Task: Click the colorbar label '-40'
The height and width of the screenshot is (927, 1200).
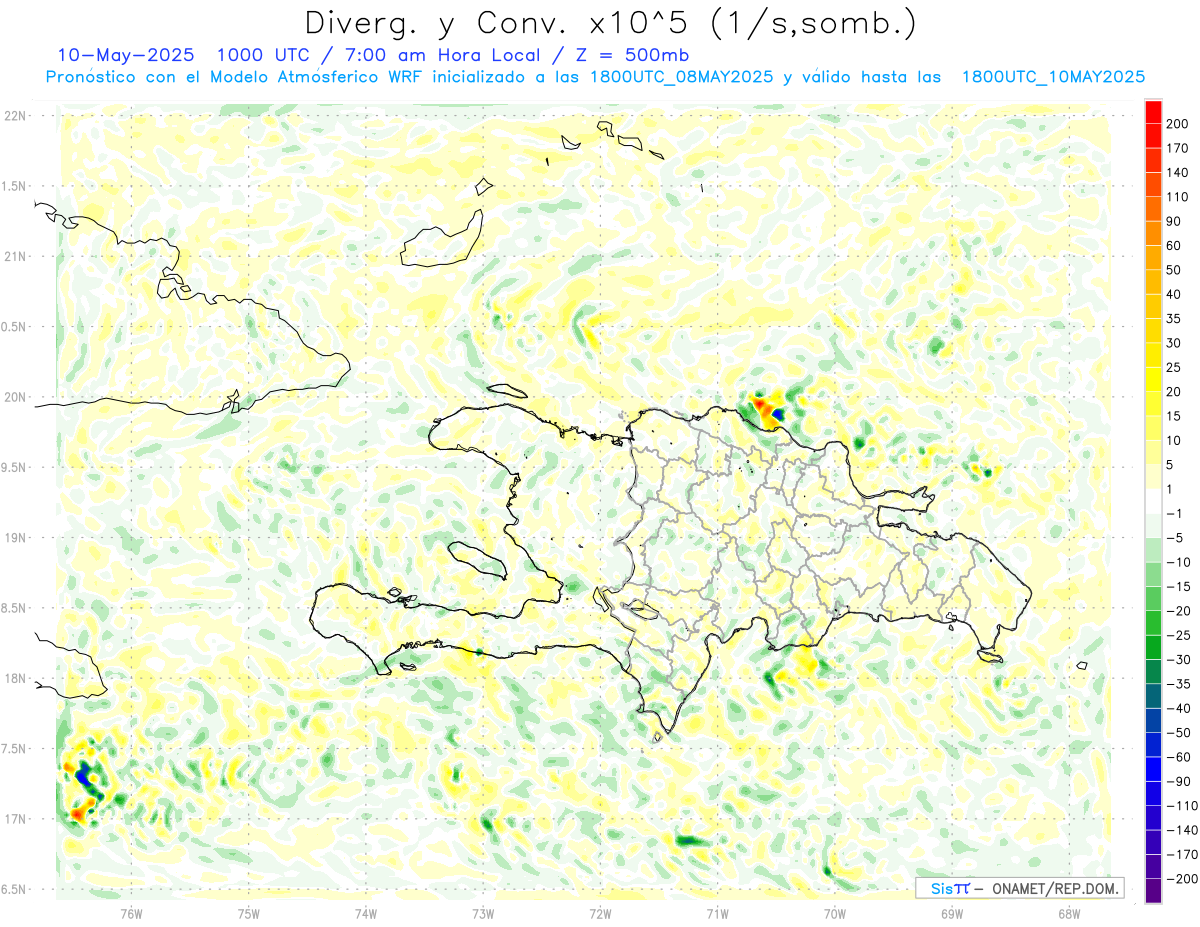Action: [x=1178, y=709]
